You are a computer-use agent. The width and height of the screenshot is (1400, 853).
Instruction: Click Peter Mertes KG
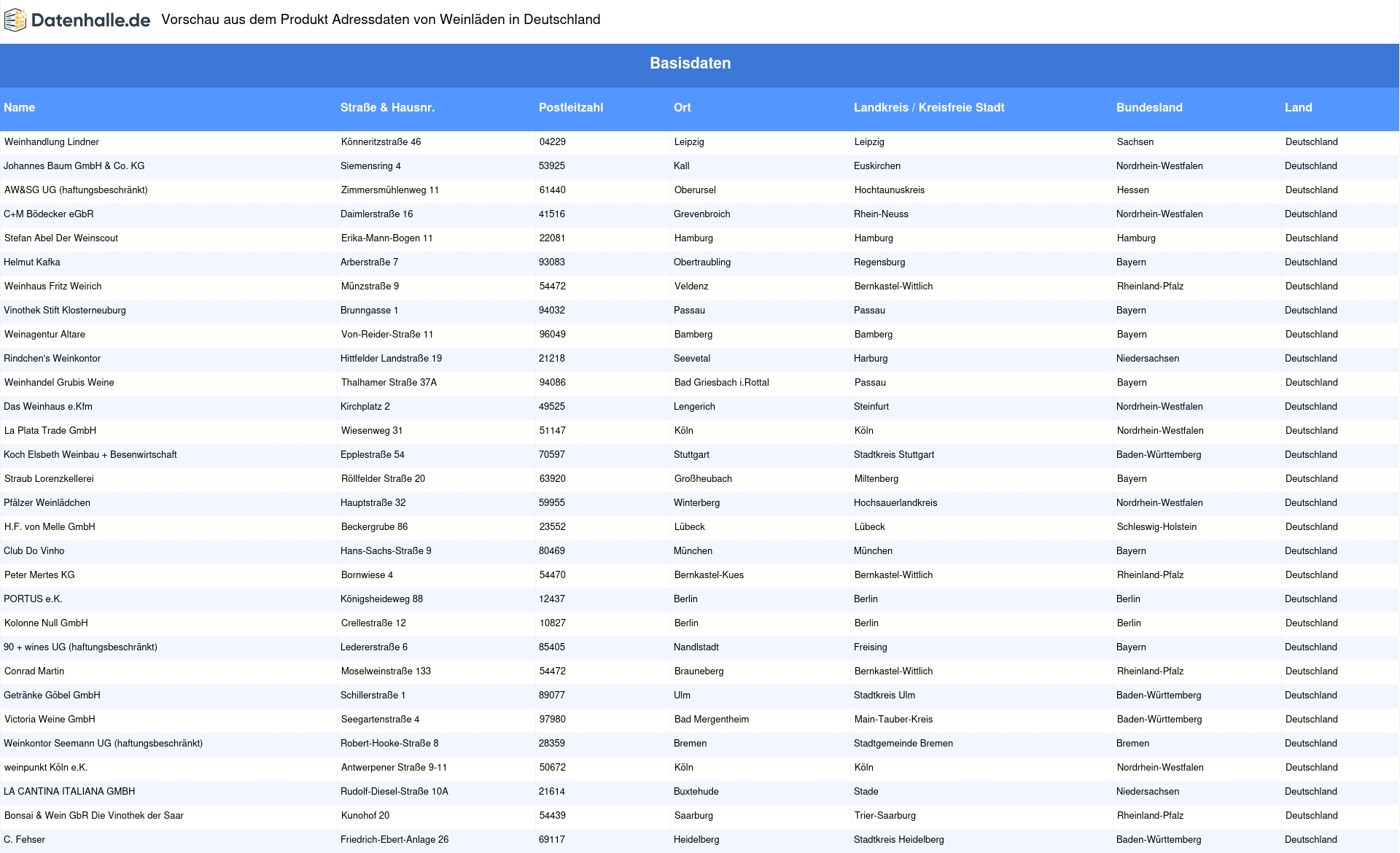pyautogui.click(x=39, y=575)
